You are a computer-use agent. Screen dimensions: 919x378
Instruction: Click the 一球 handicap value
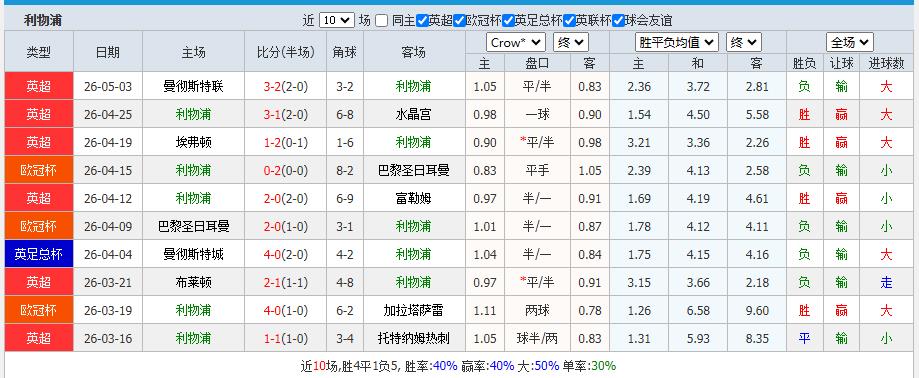click(537, 114)
